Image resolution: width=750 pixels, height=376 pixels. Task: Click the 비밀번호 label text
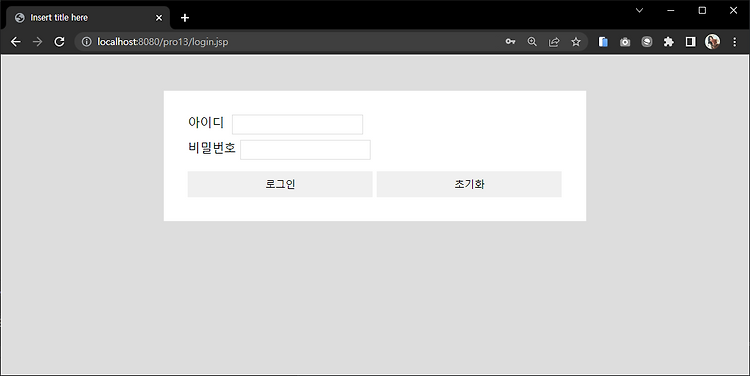click(x=212, y=148)
